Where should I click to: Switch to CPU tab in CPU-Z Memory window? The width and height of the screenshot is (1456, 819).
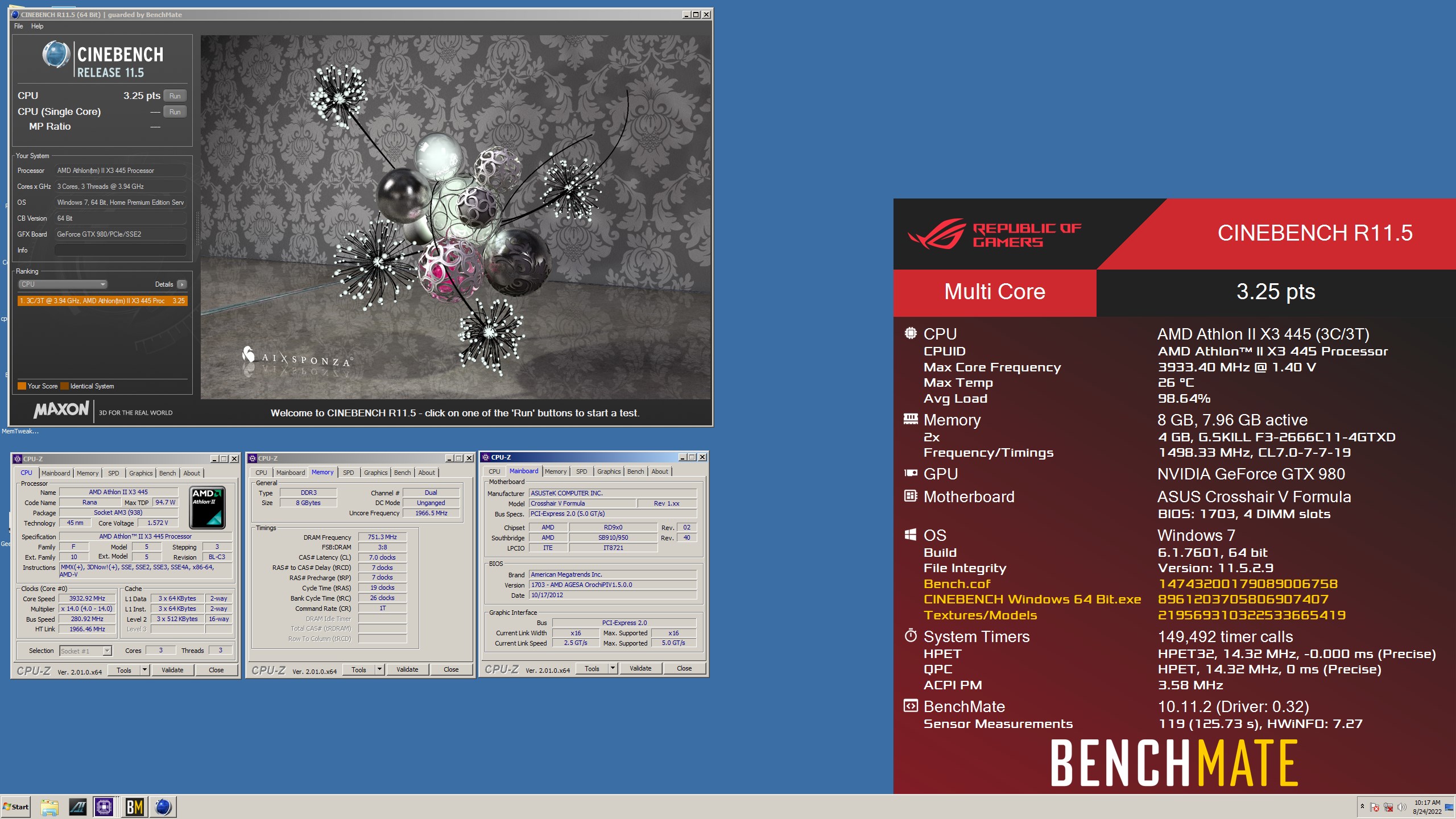coord(261,473)
